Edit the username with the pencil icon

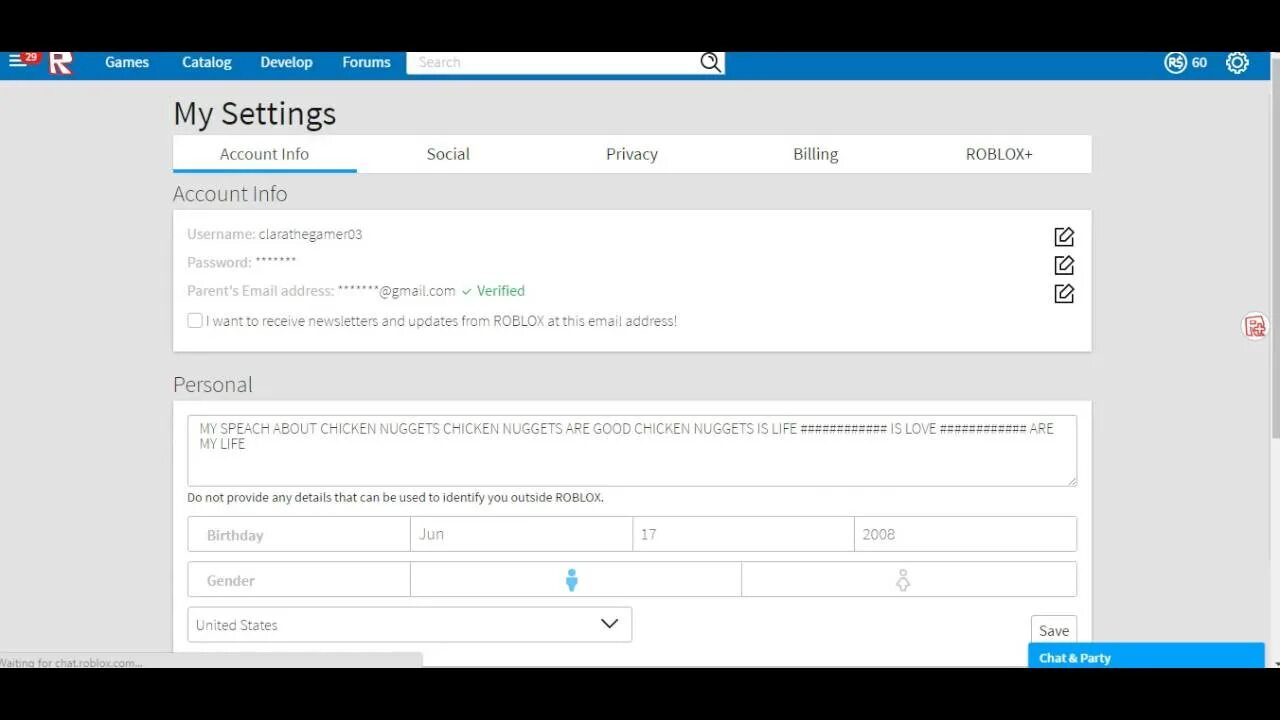1064,237
